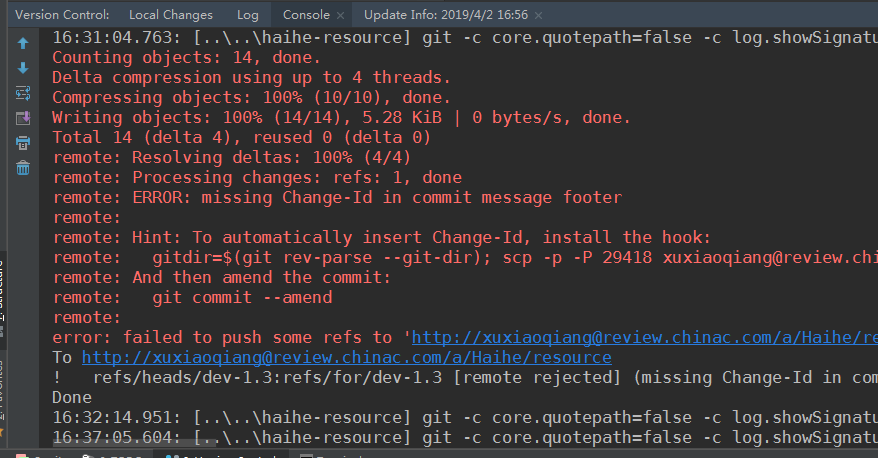The width and height of the screenshot is (878, 458).
Task: Open the Log tab
Action: 247,15
